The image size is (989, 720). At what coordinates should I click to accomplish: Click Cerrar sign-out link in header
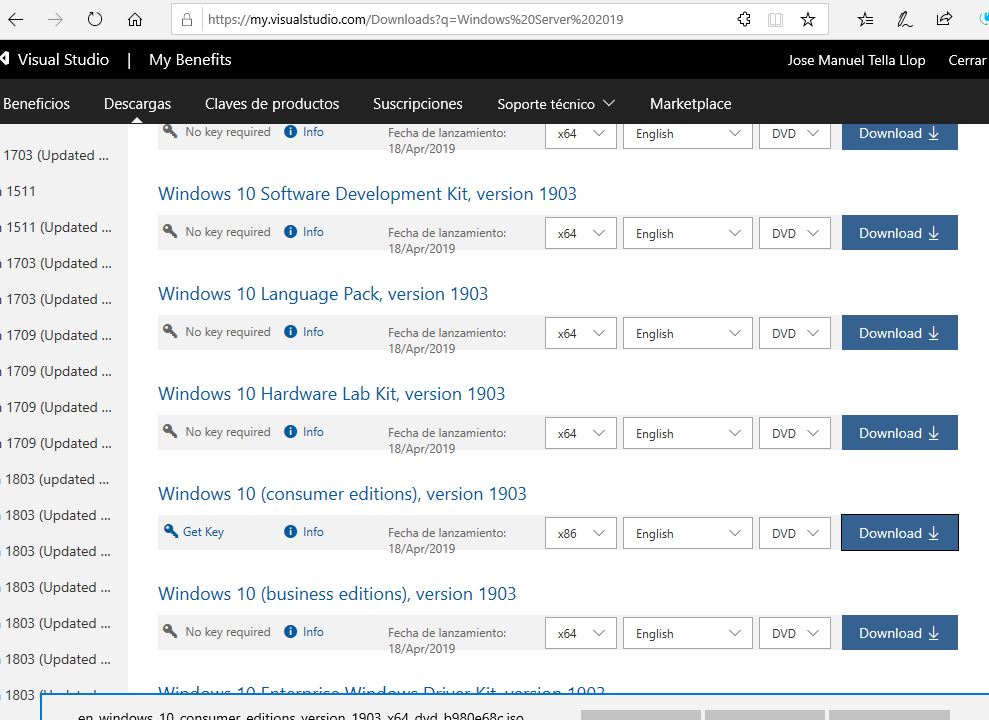968,60
